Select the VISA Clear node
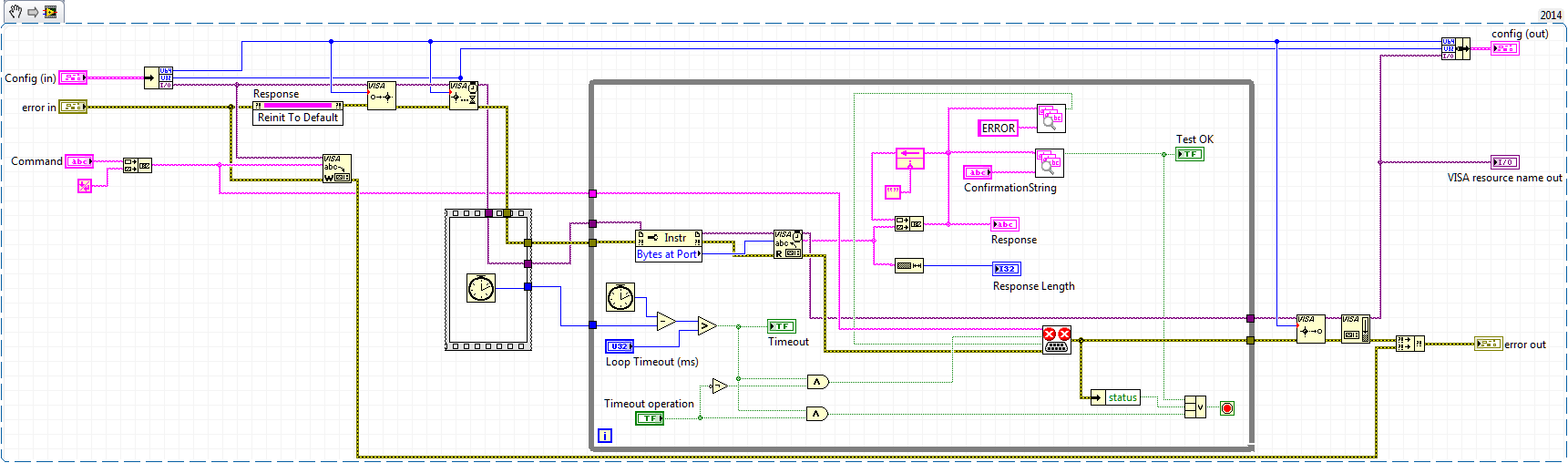Image resolution: width=1568 pixels, height=463 pixels. pos(382,96)
